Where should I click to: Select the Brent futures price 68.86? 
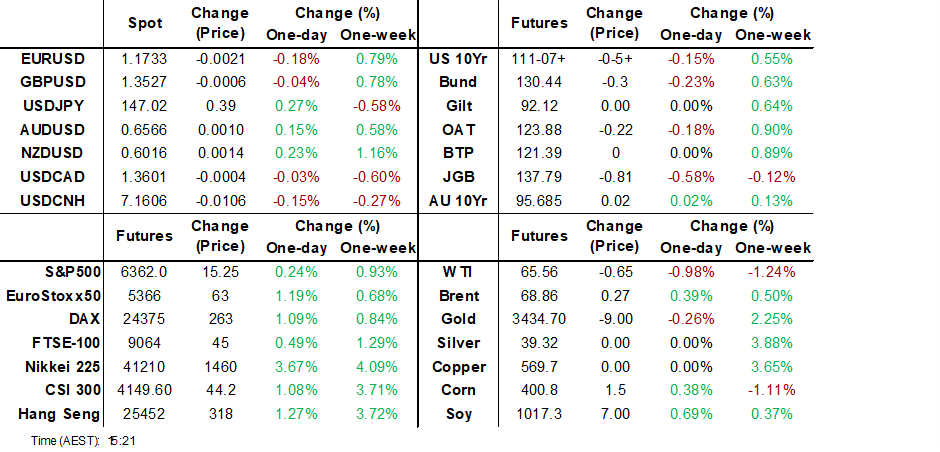coord(538,296)
